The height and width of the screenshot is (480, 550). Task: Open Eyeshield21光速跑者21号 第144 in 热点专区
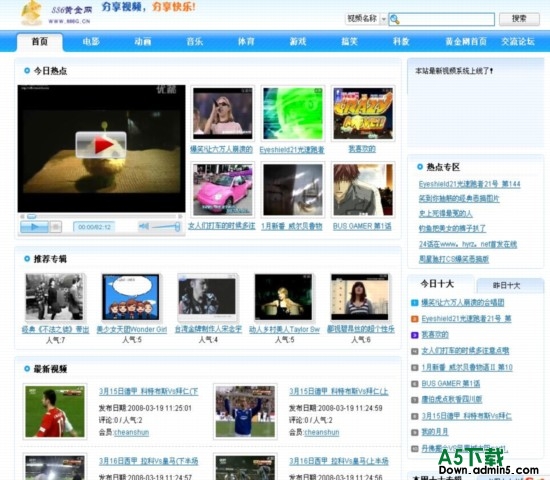tap(469, 184)
